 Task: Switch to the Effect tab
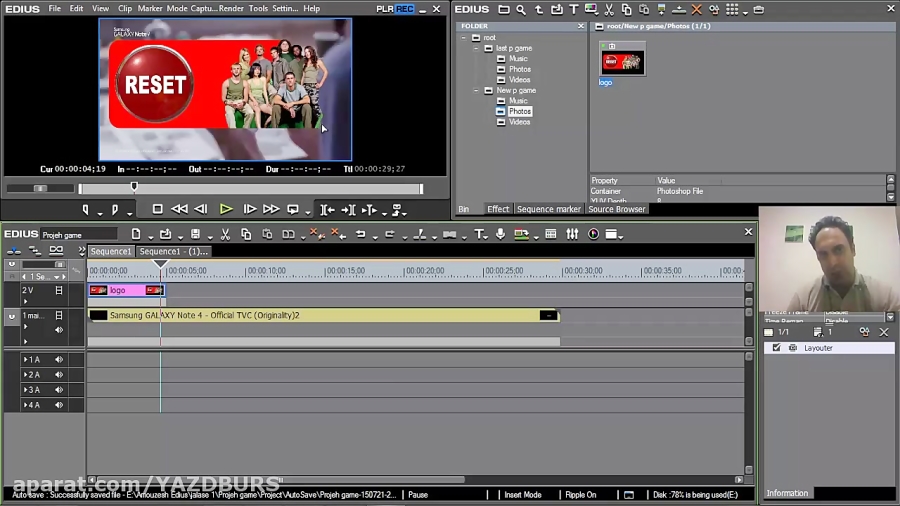498,209
